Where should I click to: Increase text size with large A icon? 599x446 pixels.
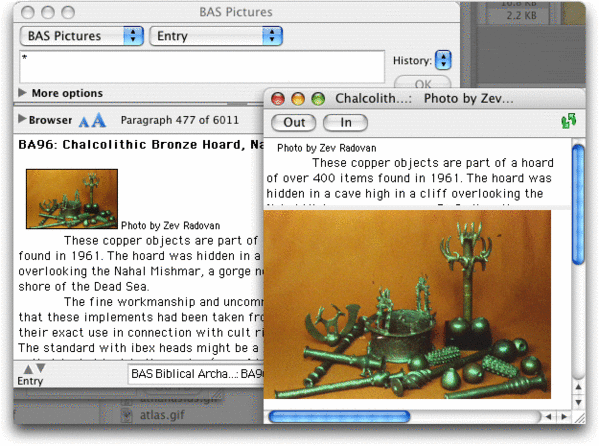tap(99, 120)
